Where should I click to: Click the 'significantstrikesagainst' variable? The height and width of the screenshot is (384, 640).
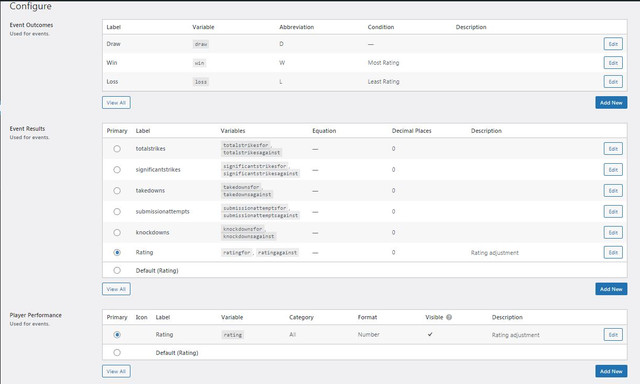[x=260, y=173]
